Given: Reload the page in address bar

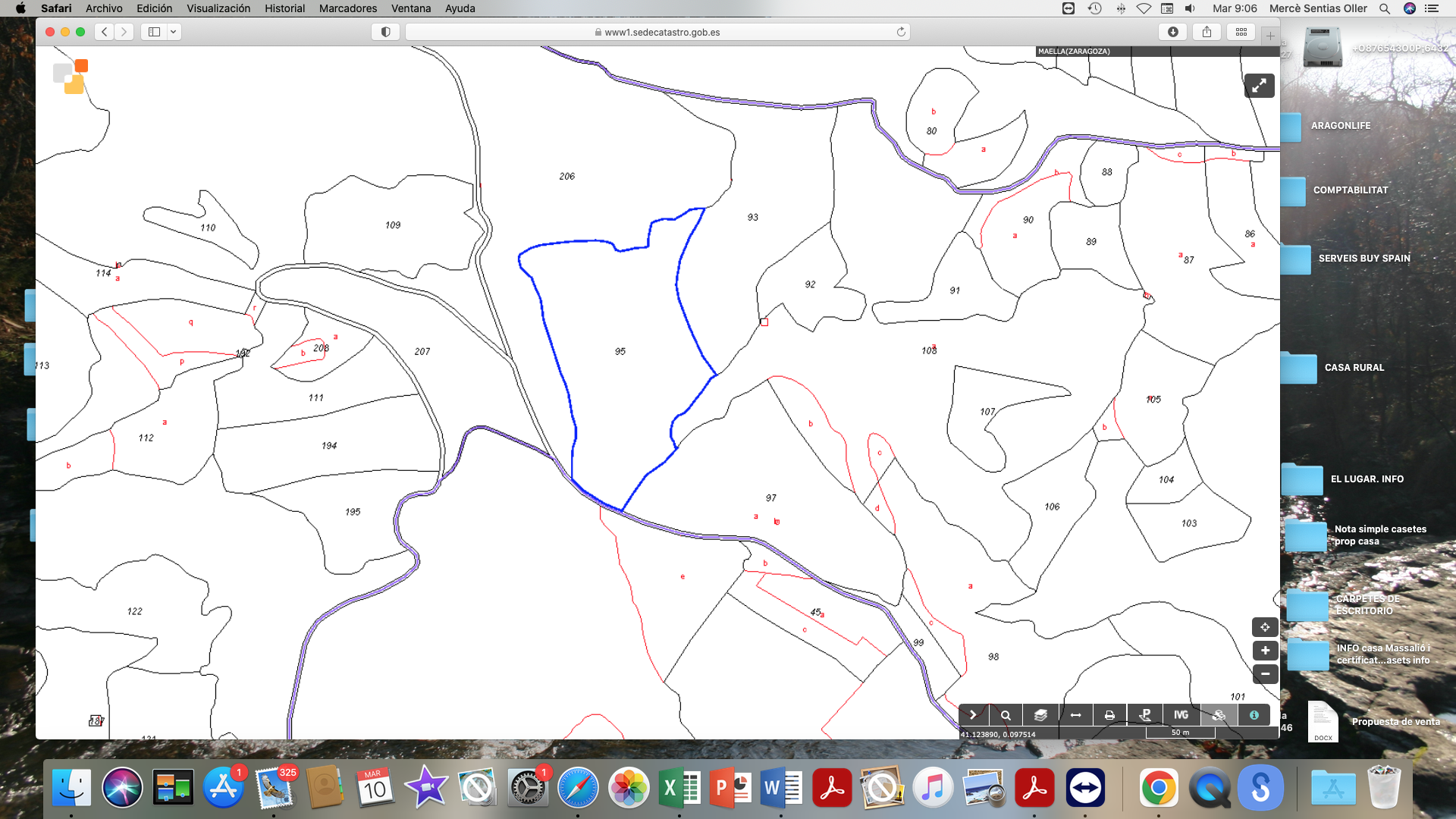Looking at the screenshot, I should click(901, 32).
